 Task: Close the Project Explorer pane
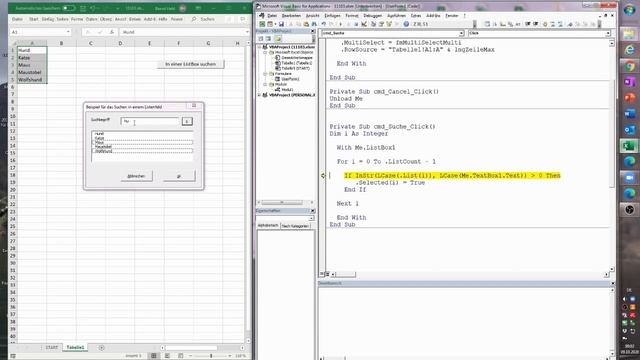click(313, 31)
